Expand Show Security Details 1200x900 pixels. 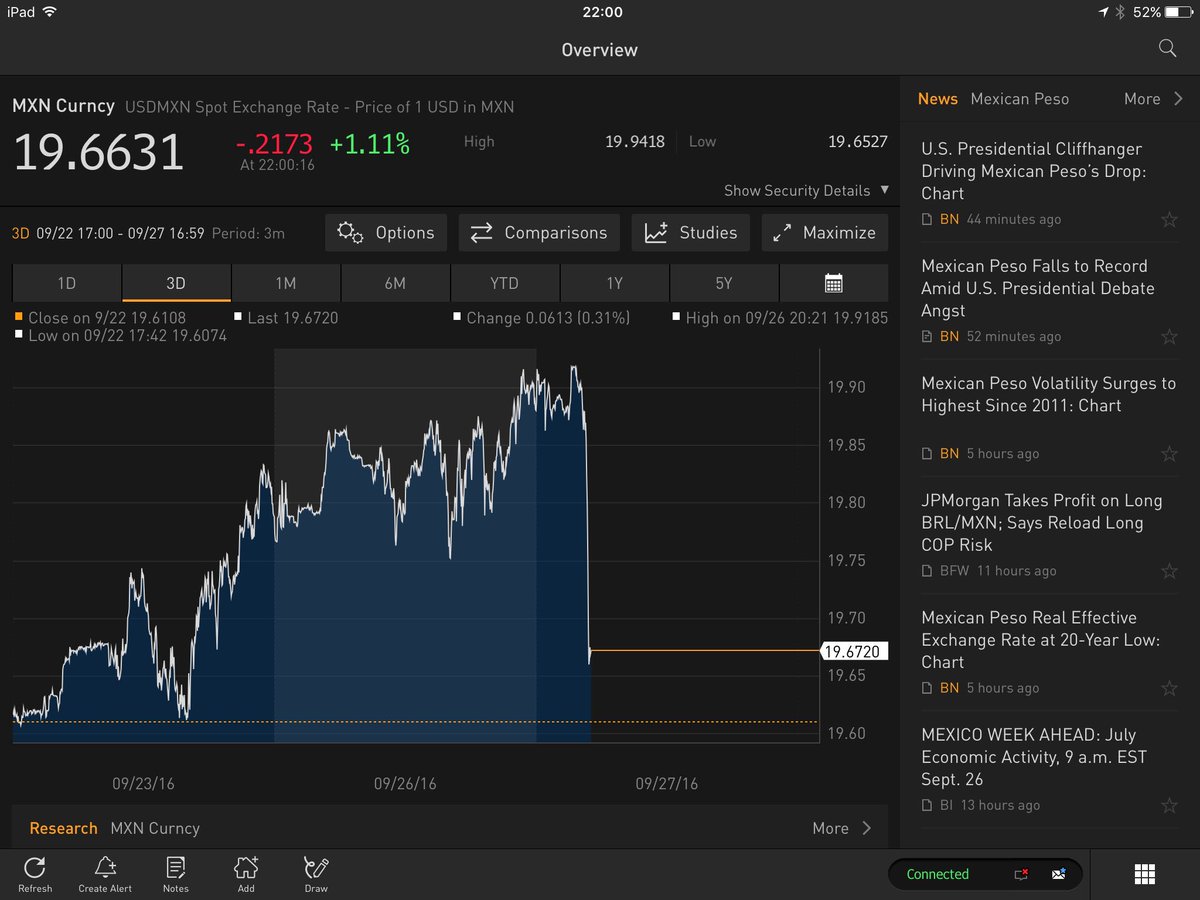click(806, 190)
